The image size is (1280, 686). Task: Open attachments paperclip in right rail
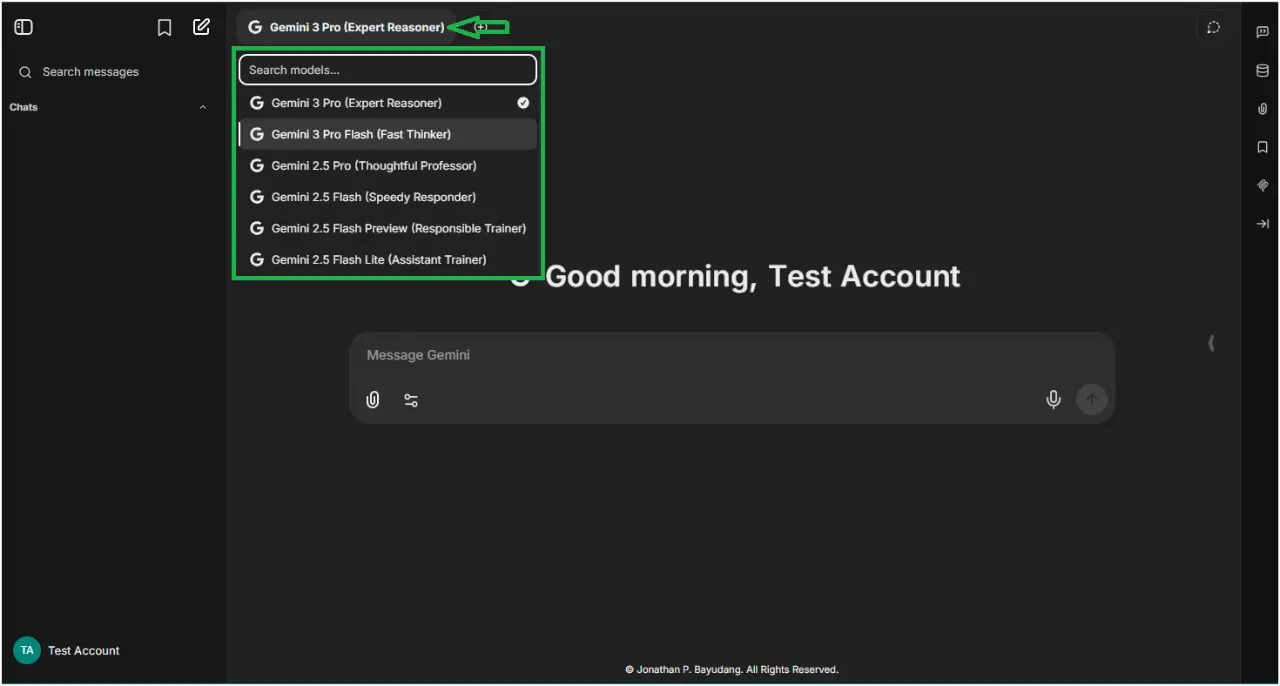(x=1262, y=109)
